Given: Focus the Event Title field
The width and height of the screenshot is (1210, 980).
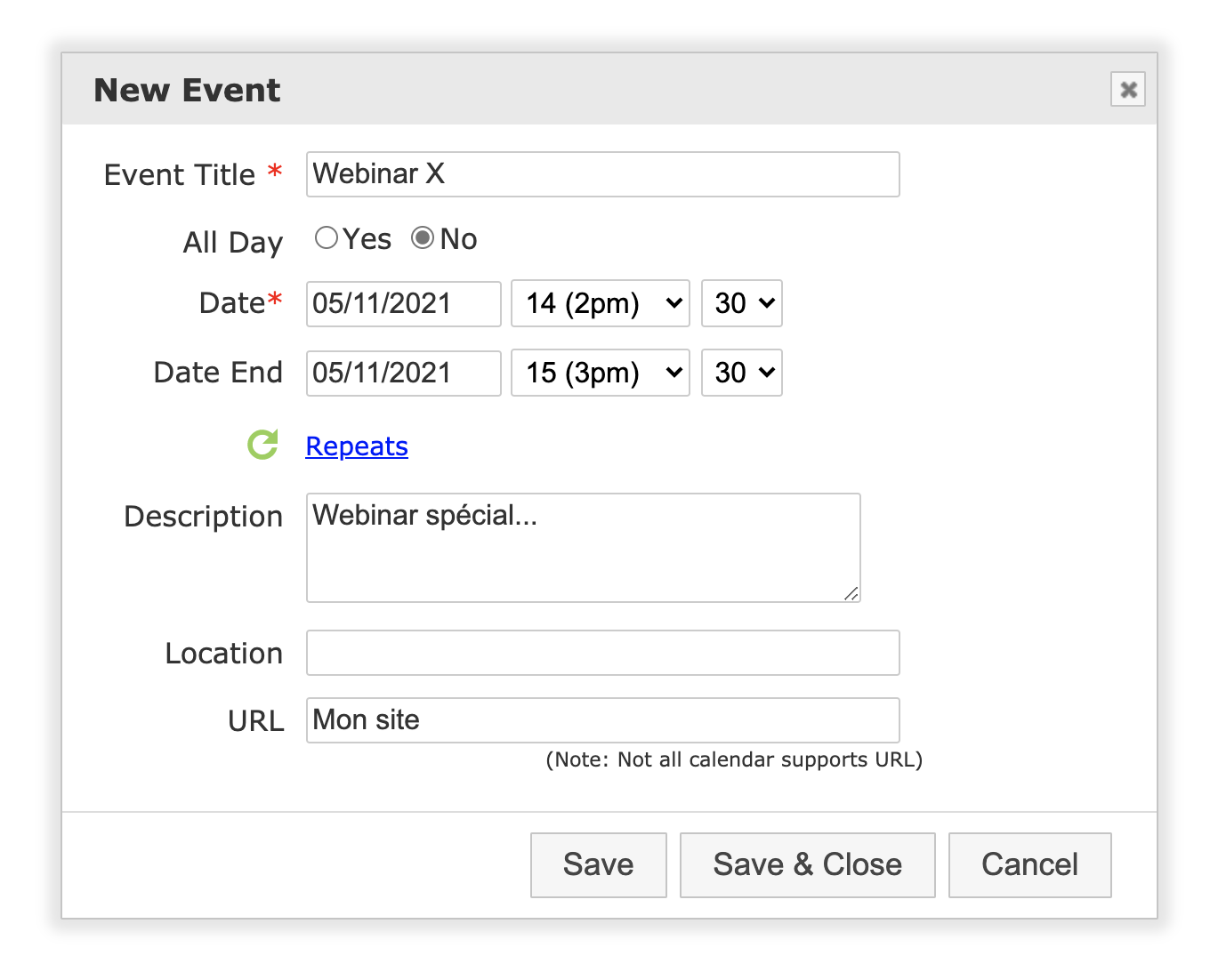Looking at the screenshot, I should [603, 174].
